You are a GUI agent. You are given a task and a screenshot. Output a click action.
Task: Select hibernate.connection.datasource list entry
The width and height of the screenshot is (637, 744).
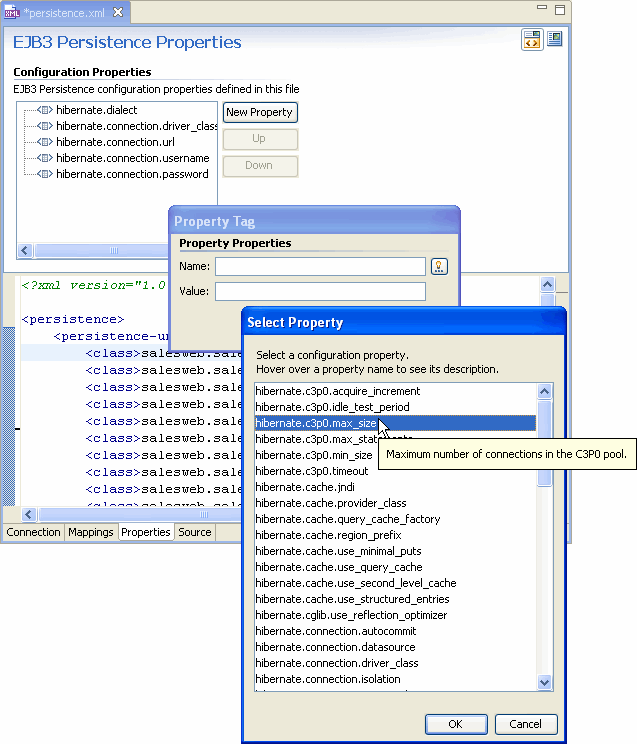pyautogui.click(x=395, y=647)
